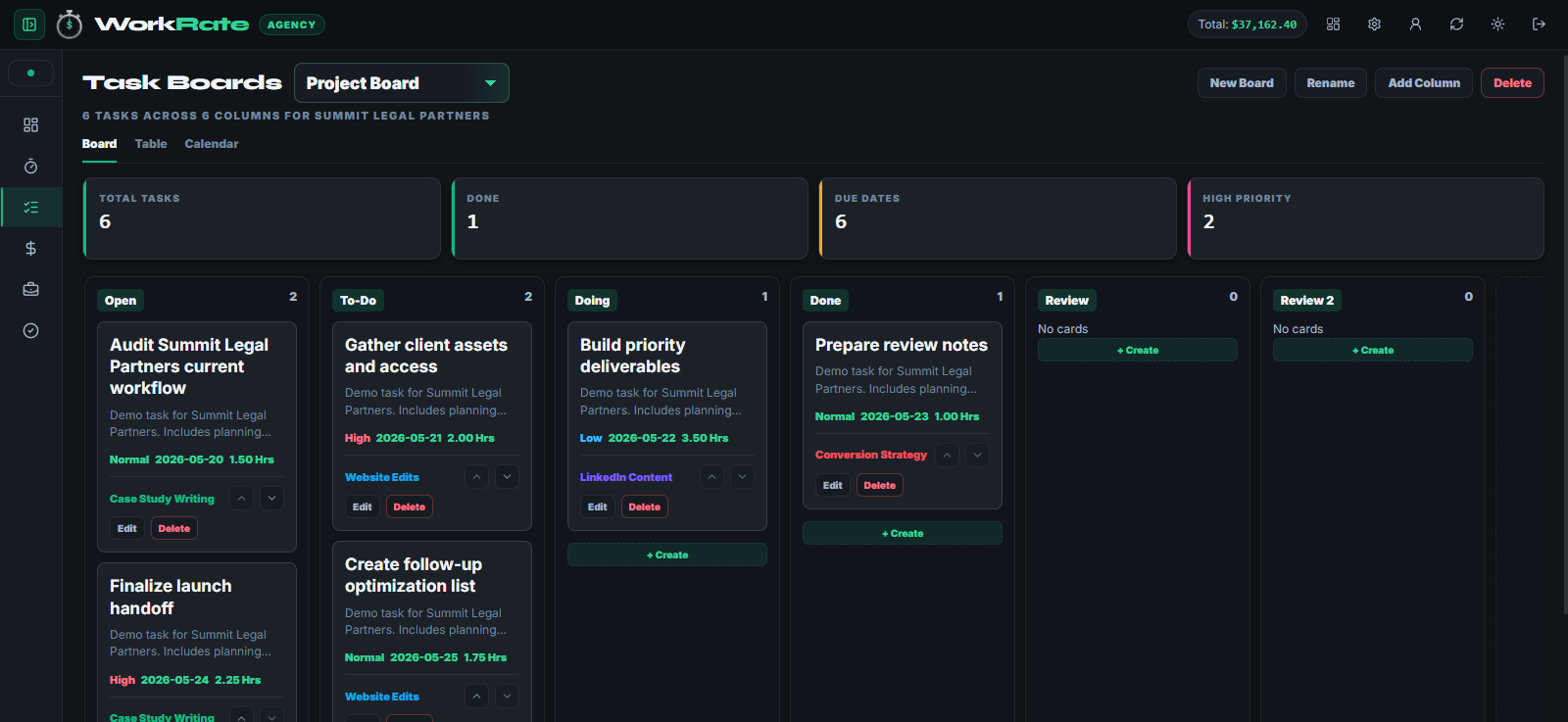The width and height of the screenshot is (1568, 722).
Task: Delete Build priority deliverables card
Action: tap(645, 506)
